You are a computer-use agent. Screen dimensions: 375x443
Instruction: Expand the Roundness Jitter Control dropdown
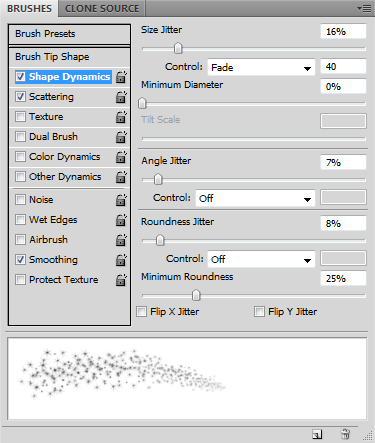261,259
